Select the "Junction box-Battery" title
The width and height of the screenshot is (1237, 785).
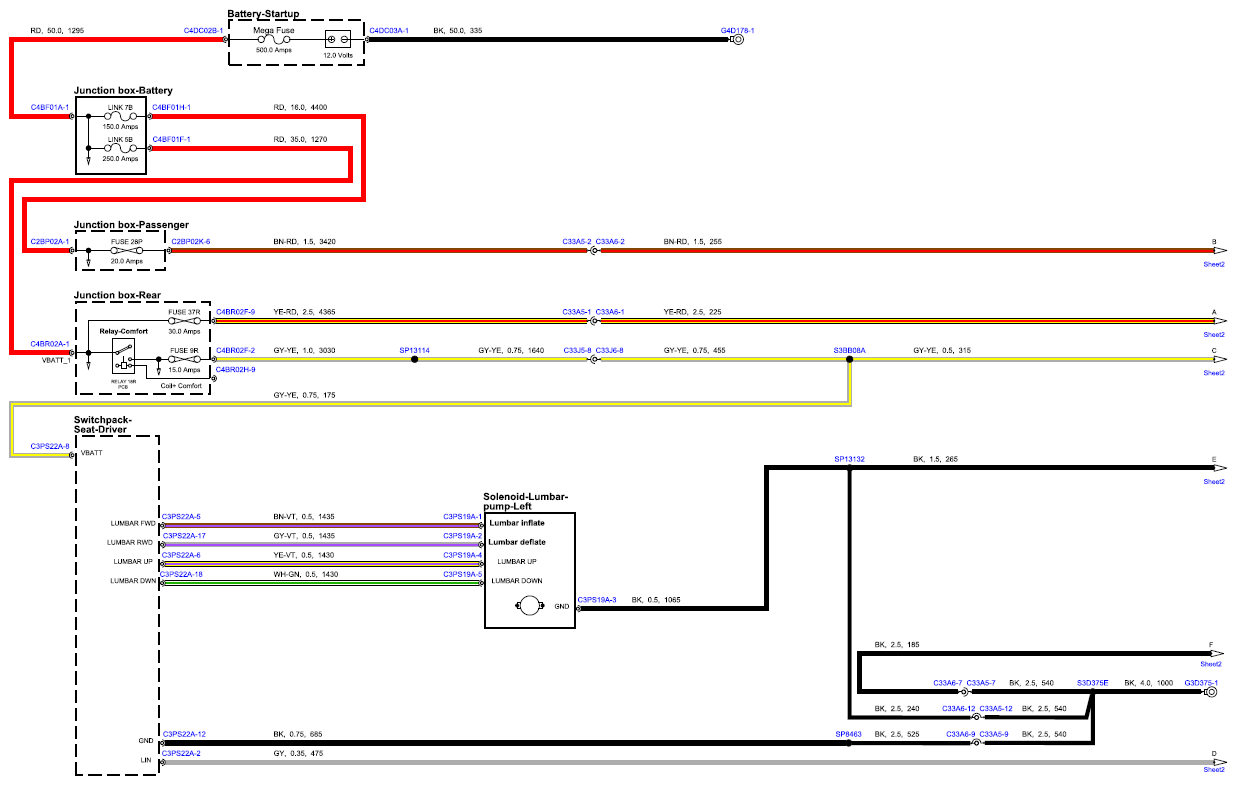(123, 90)
